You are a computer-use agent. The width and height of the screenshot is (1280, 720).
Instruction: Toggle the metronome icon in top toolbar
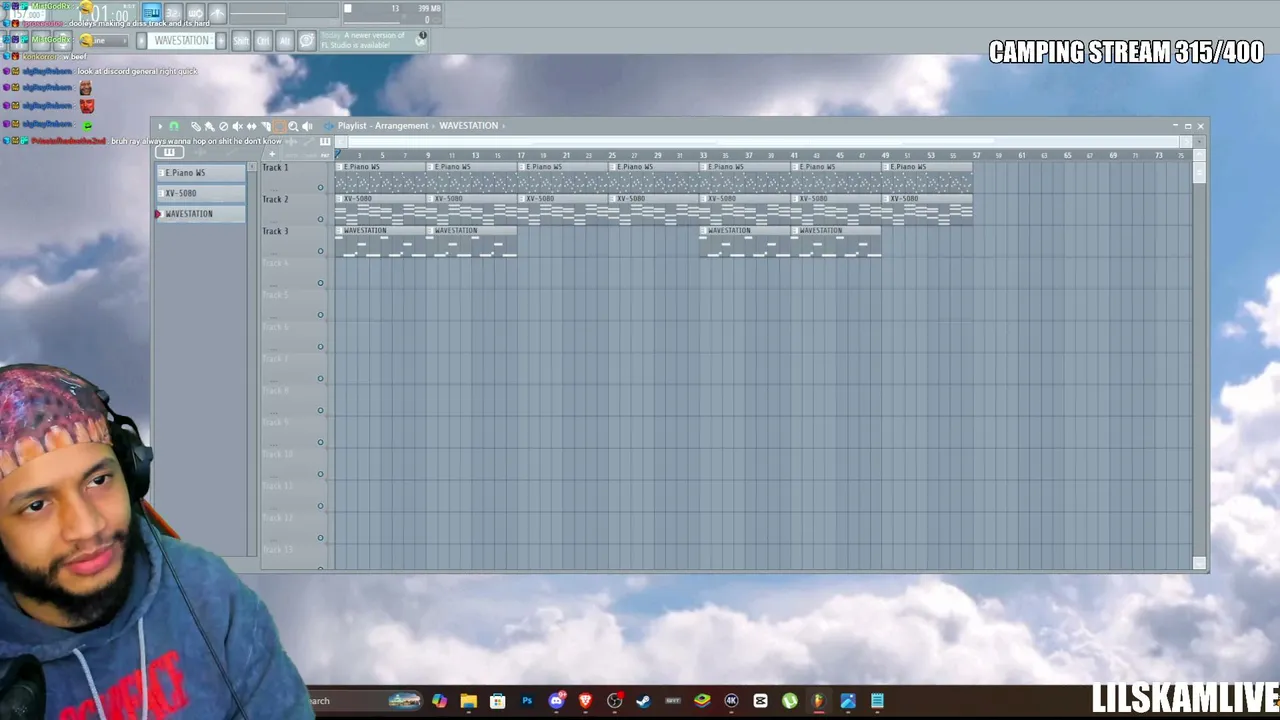(217, 13)
